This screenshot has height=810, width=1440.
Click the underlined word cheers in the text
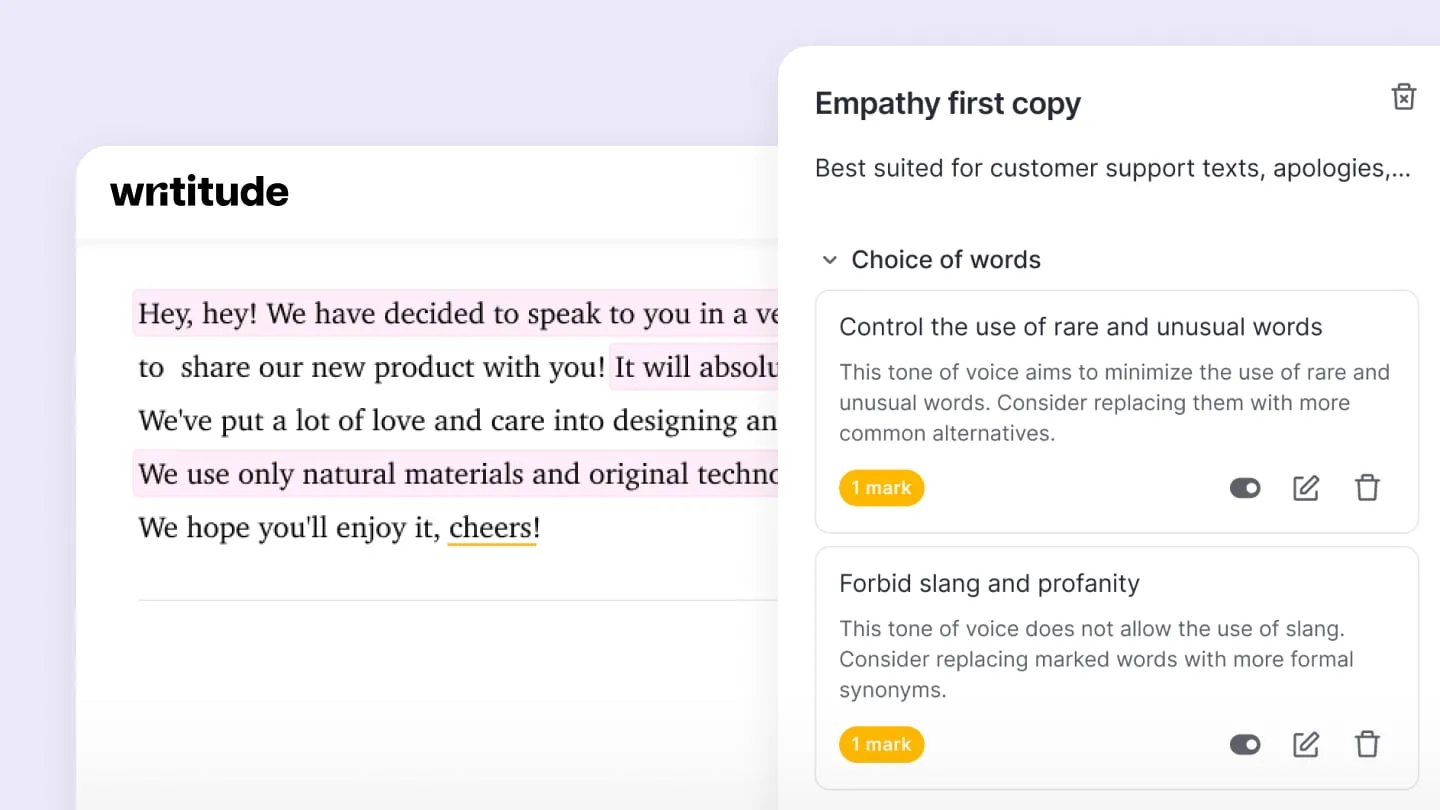[x=492, y=527]
